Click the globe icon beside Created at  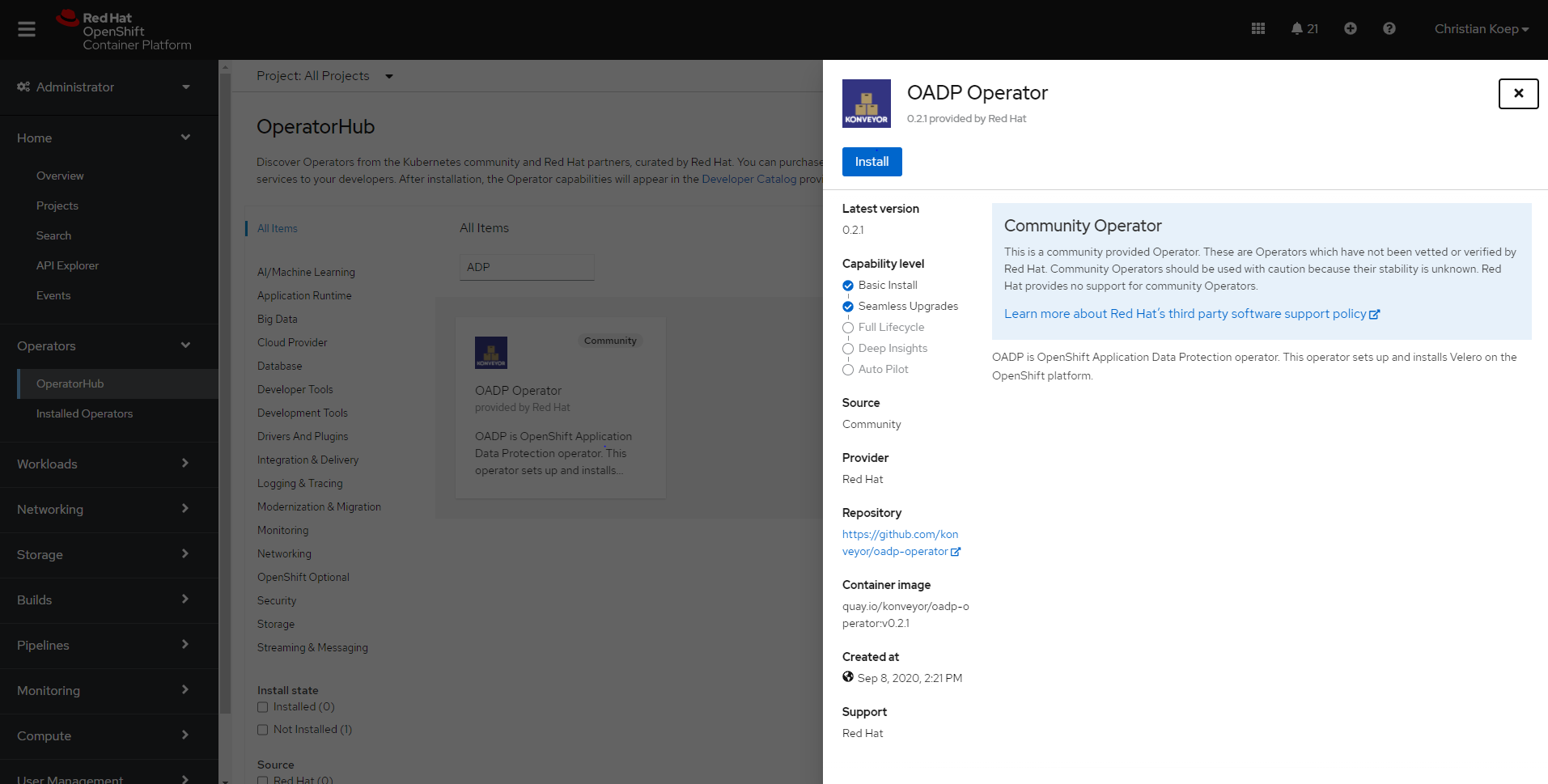[x=847, y=676]
